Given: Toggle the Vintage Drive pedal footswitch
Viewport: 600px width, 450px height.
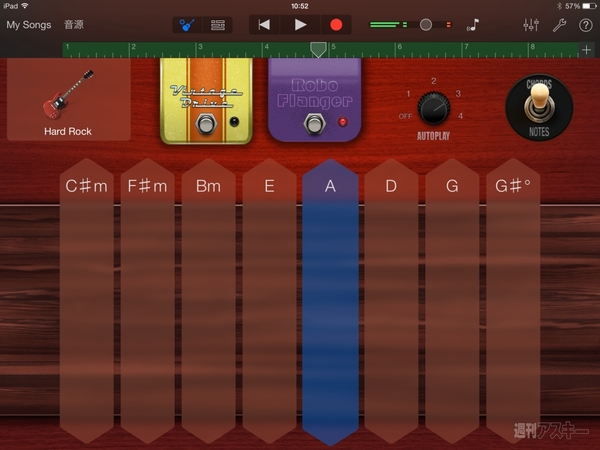Looking at the screenshot, I should pos(206,124).
